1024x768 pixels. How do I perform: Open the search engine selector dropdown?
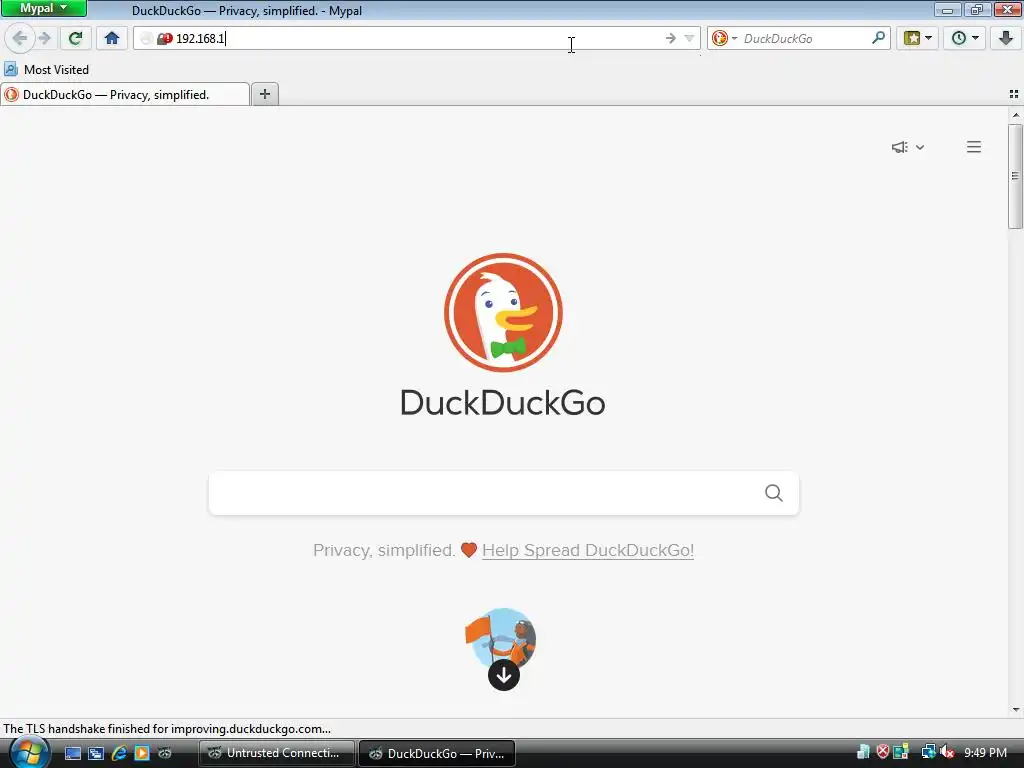coord(724,39)
